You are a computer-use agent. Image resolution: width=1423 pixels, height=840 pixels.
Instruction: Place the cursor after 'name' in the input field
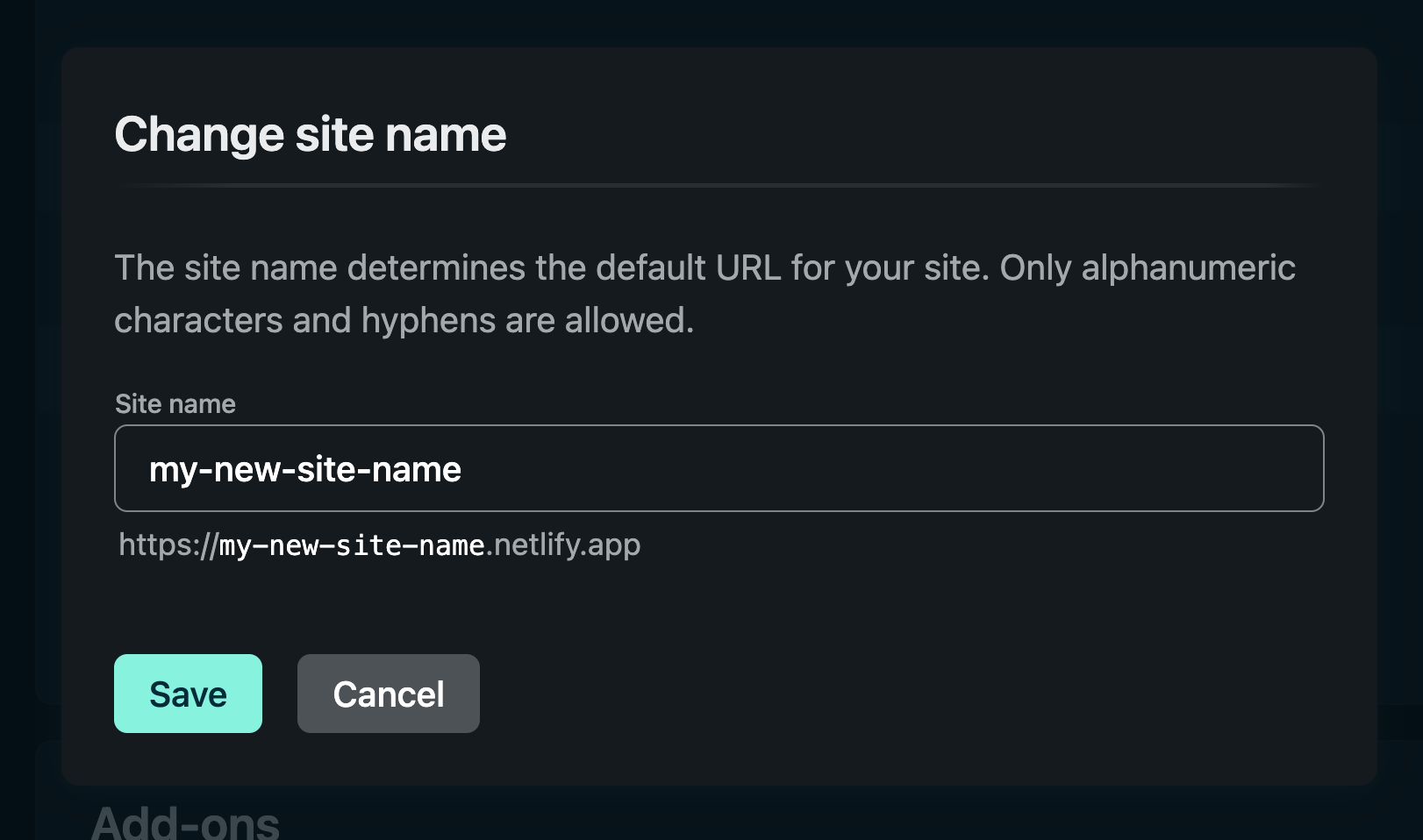[462, 470]
